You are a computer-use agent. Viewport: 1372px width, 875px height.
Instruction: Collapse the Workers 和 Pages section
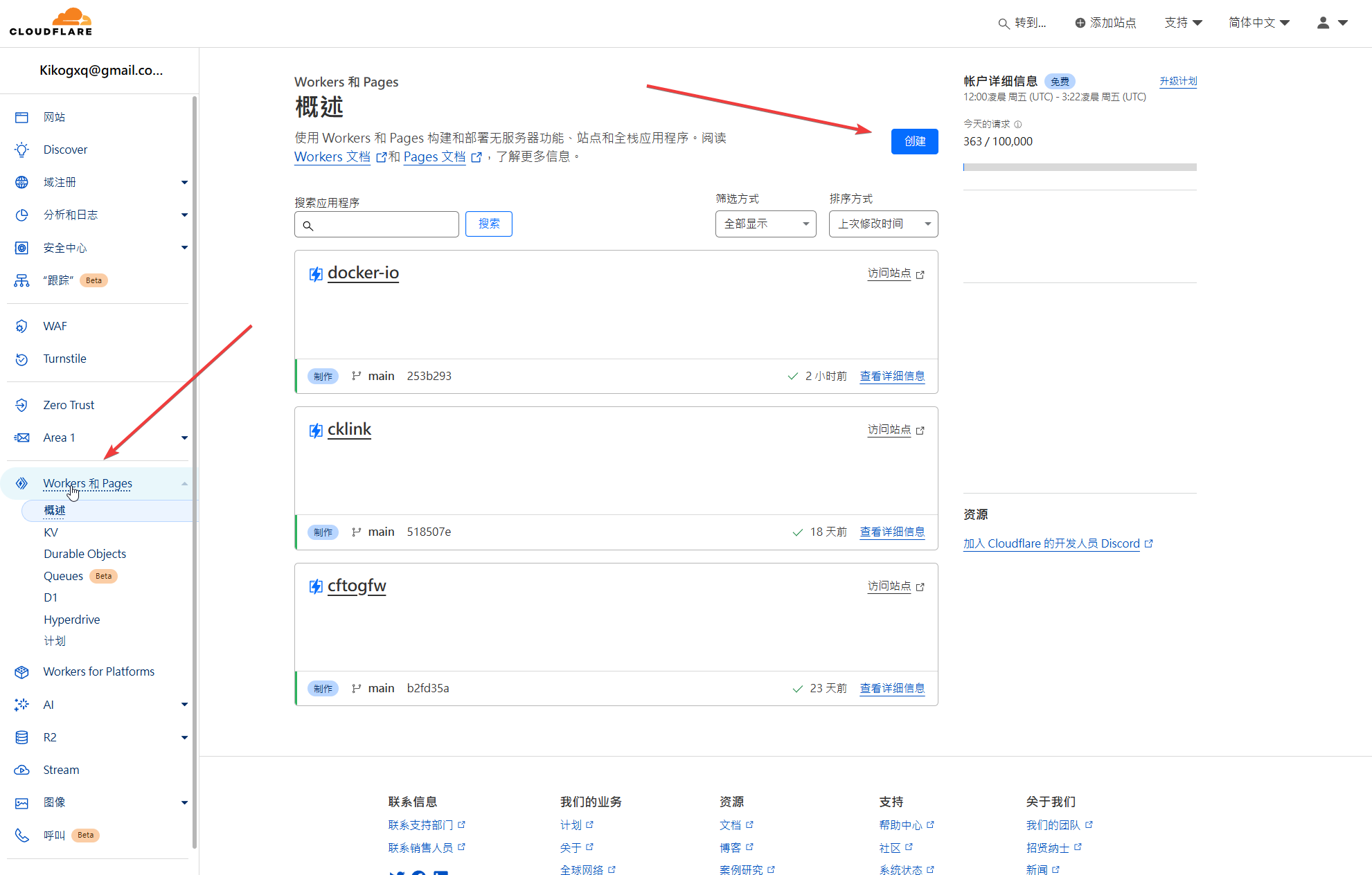coord(184,483)
